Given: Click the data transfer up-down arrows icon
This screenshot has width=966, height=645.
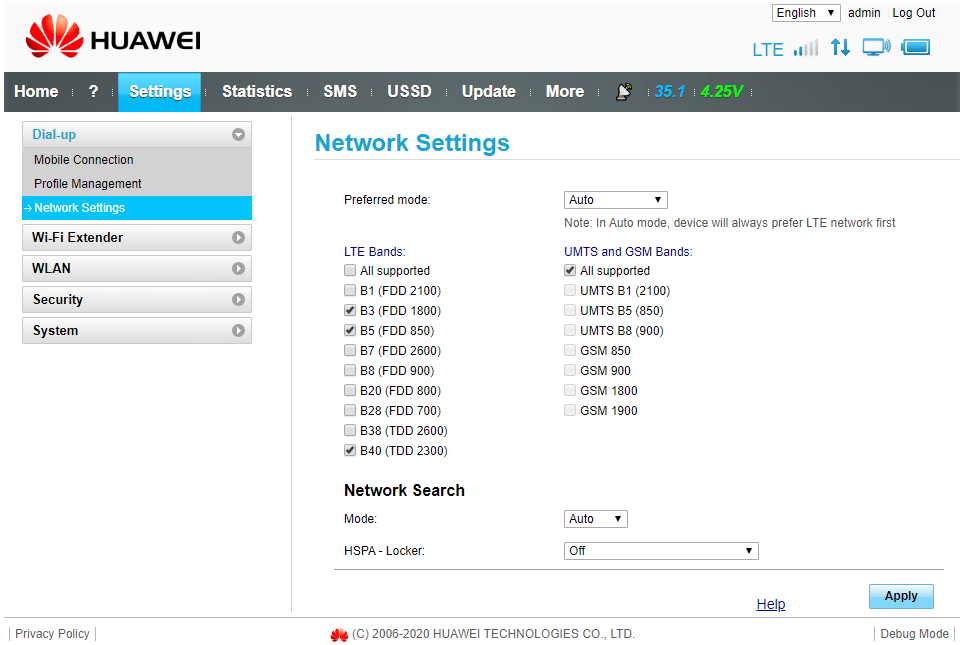Looking at the screenshot, I should tap(840, 47).
